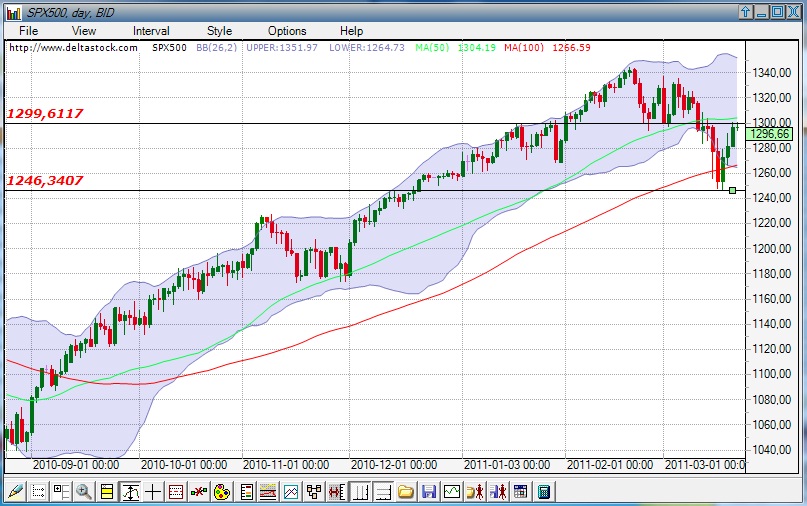Click the colored list legend icon
Screen dimensions: 807x506
pos(246,492)
